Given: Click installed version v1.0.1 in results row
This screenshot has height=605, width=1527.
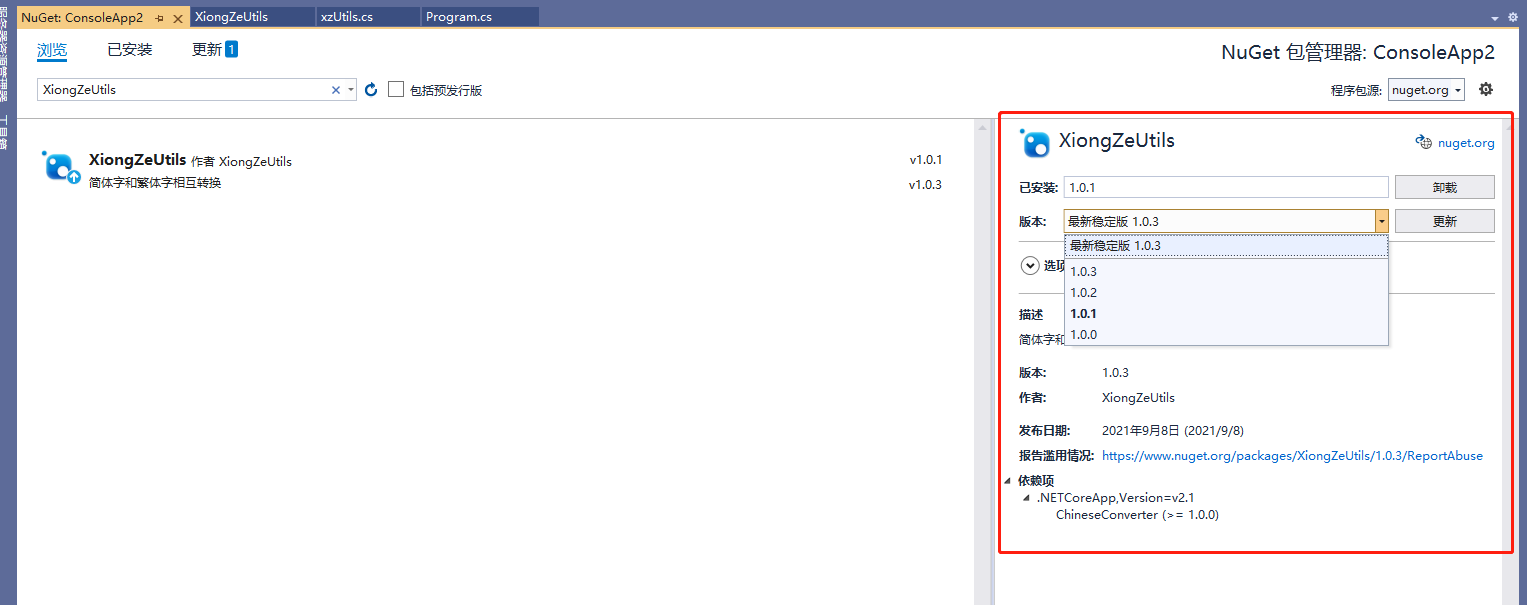Looking at the screenshot, I should pyautogui.click(x=926, y=160).
